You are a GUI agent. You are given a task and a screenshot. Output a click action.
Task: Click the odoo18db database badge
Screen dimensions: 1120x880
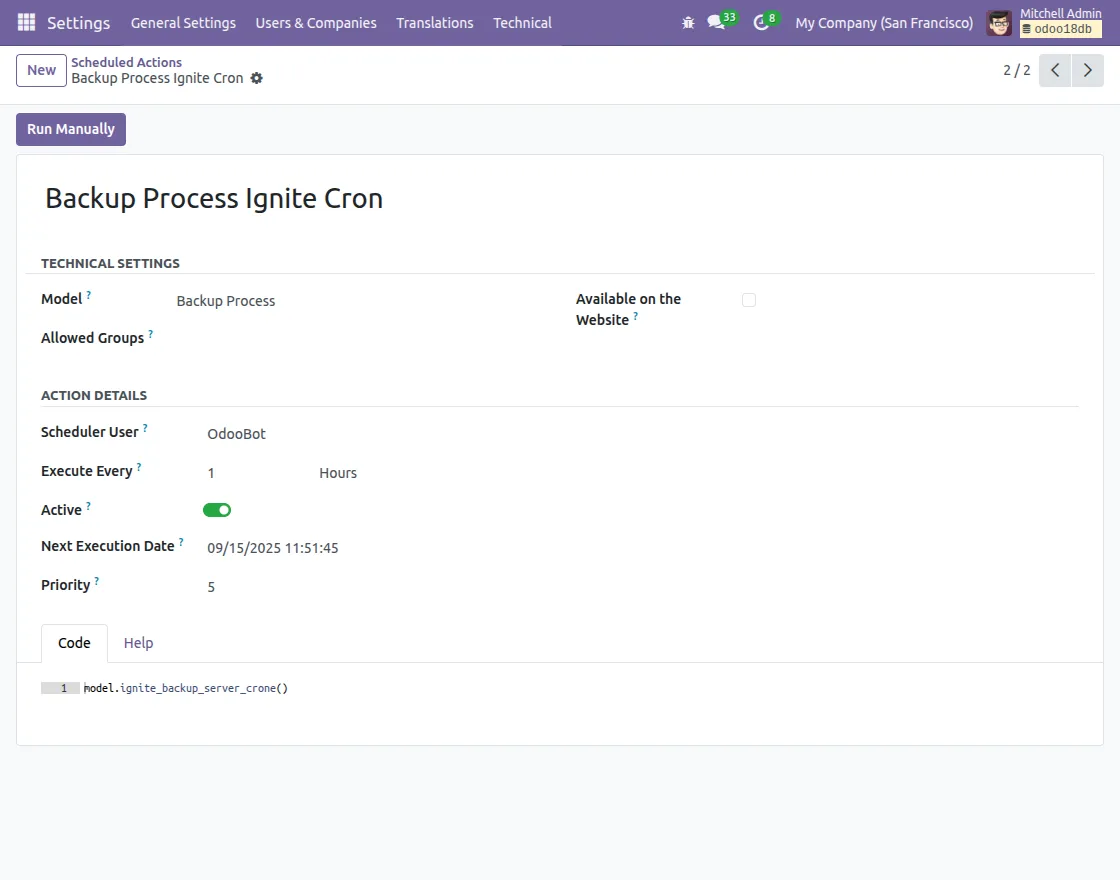coord(1060,29)
